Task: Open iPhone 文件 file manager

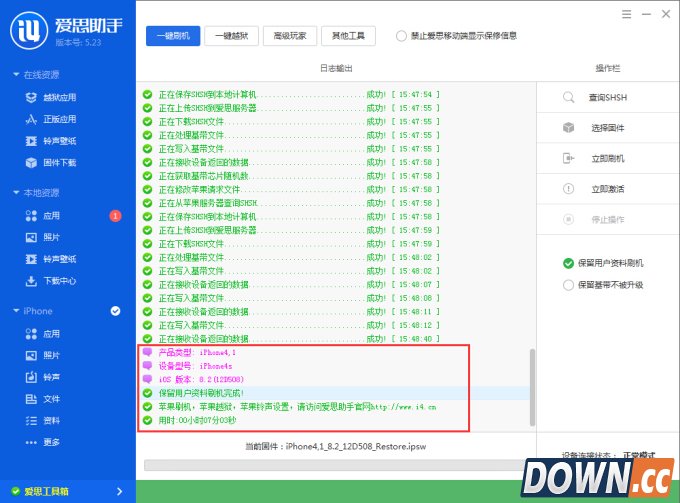Action: tap(50, 399)
